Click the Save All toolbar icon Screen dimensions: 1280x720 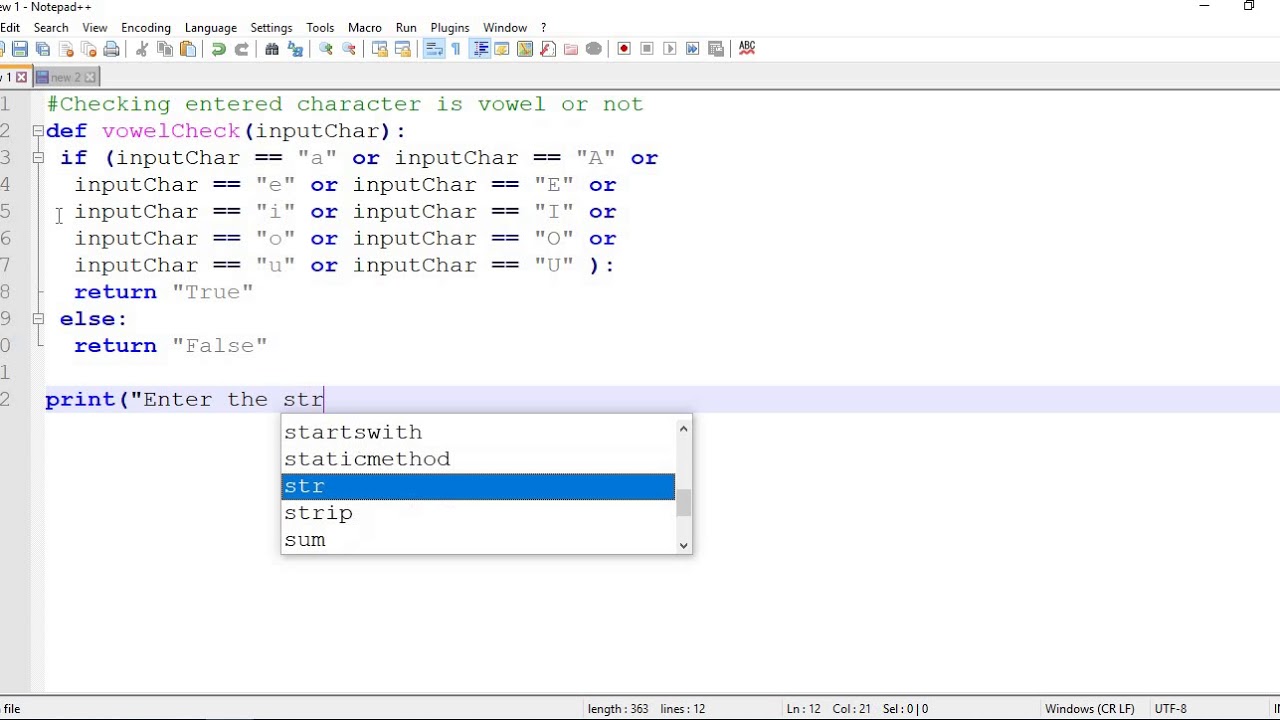(42, 49)
